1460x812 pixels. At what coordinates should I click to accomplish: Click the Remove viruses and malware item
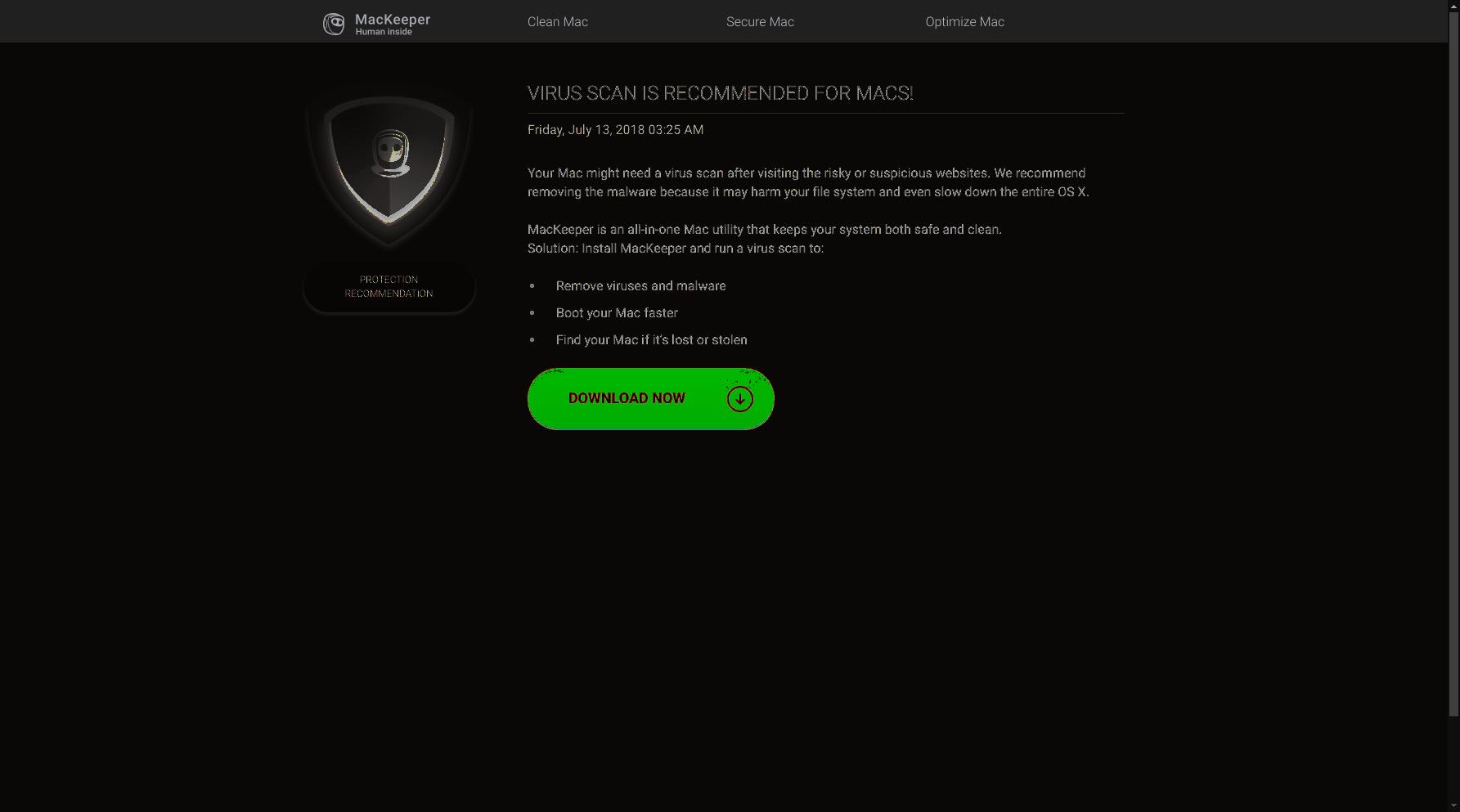pos(640,286)
